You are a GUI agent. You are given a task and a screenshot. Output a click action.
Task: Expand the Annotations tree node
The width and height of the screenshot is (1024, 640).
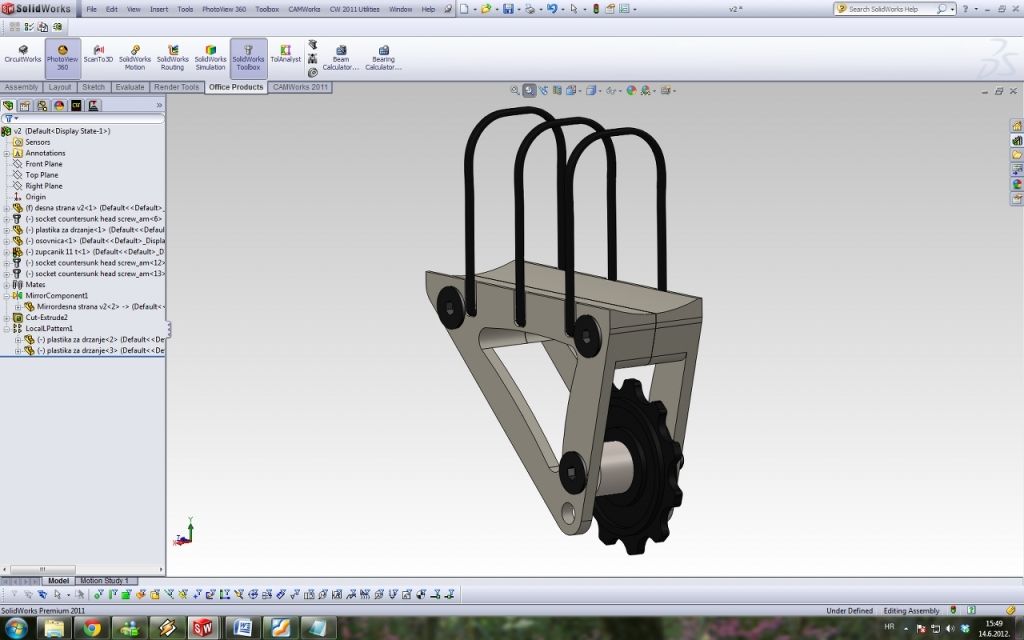coord(7,153)
